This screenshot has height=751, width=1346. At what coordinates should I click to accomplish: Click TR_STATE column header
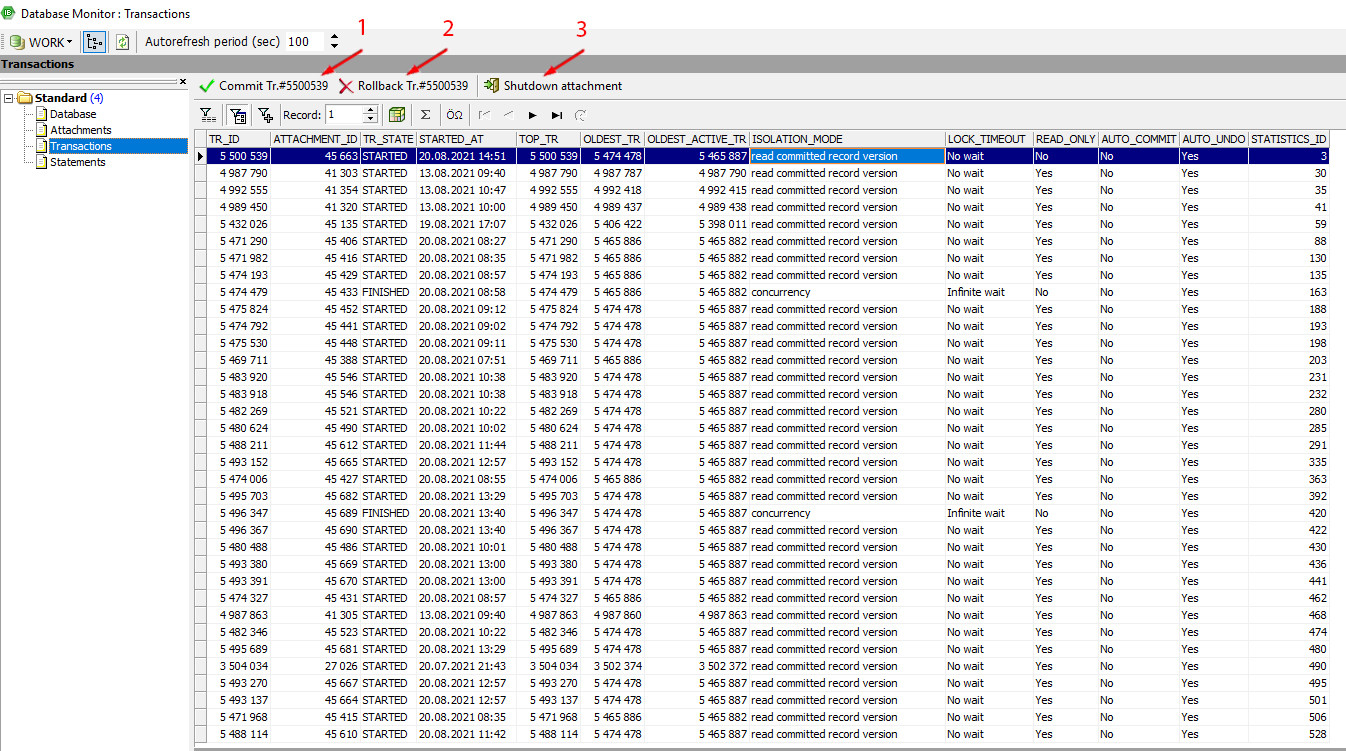click(x=388, y=139)
